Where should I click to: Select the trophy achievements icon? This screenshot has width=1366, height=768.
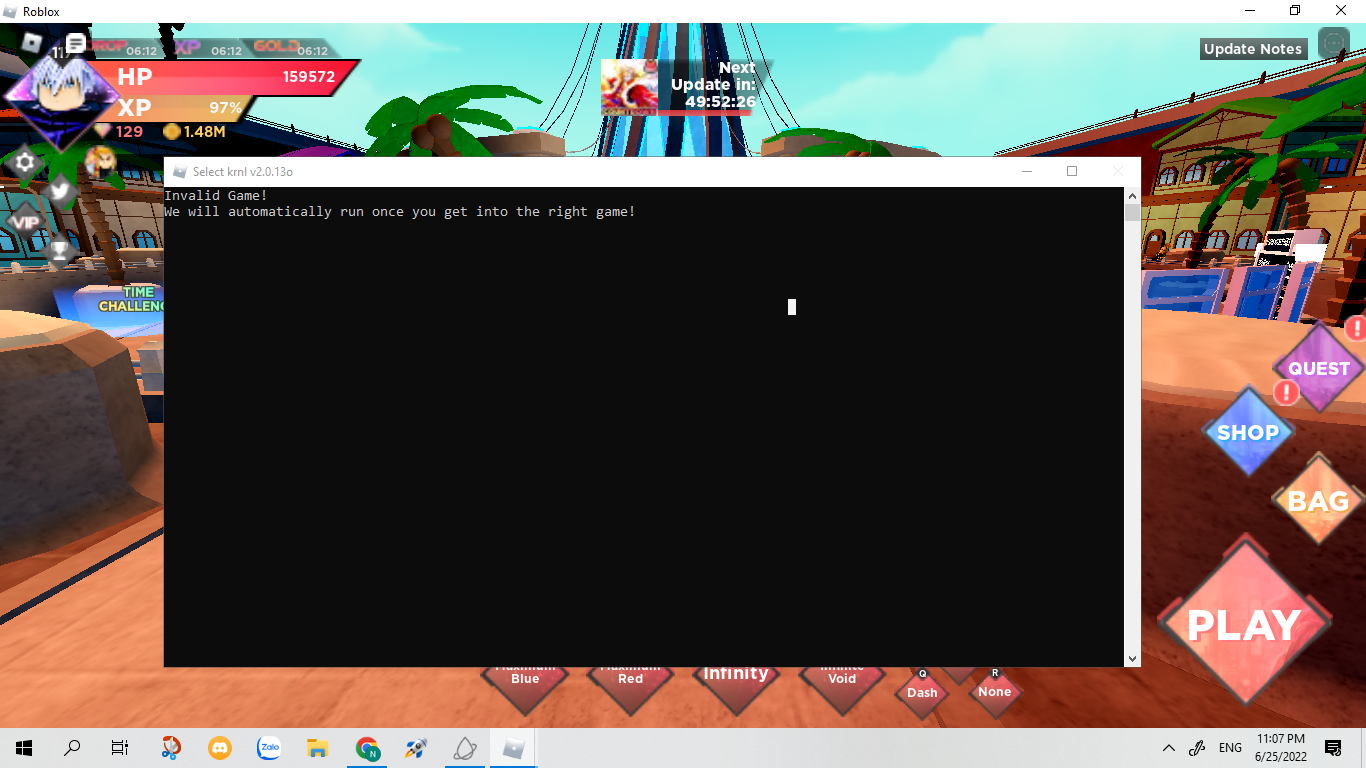pyautogui.click(x=60, y=249)
